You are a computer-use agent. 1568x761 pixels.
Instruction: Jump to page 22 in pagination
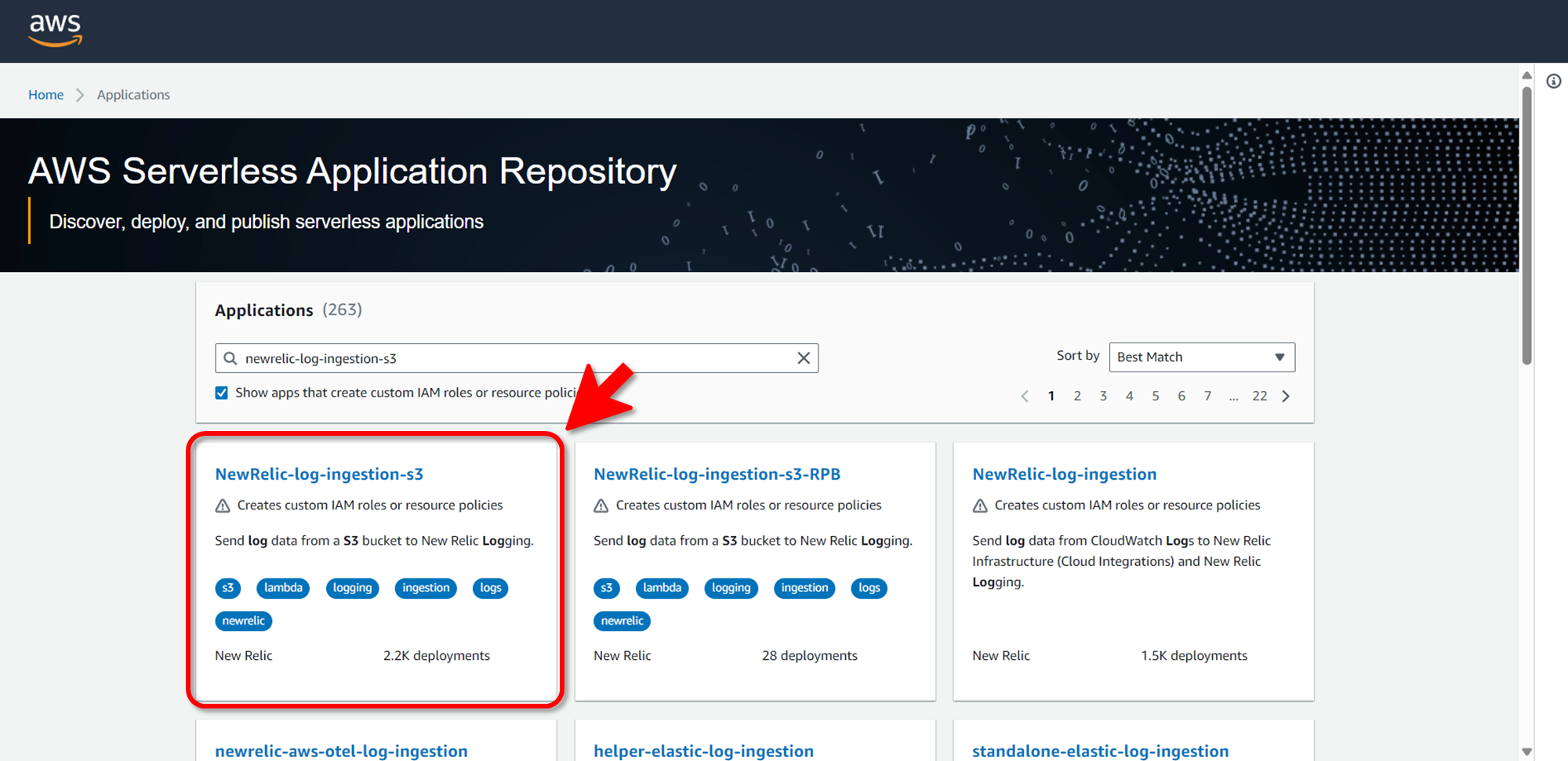[1260, 396]
